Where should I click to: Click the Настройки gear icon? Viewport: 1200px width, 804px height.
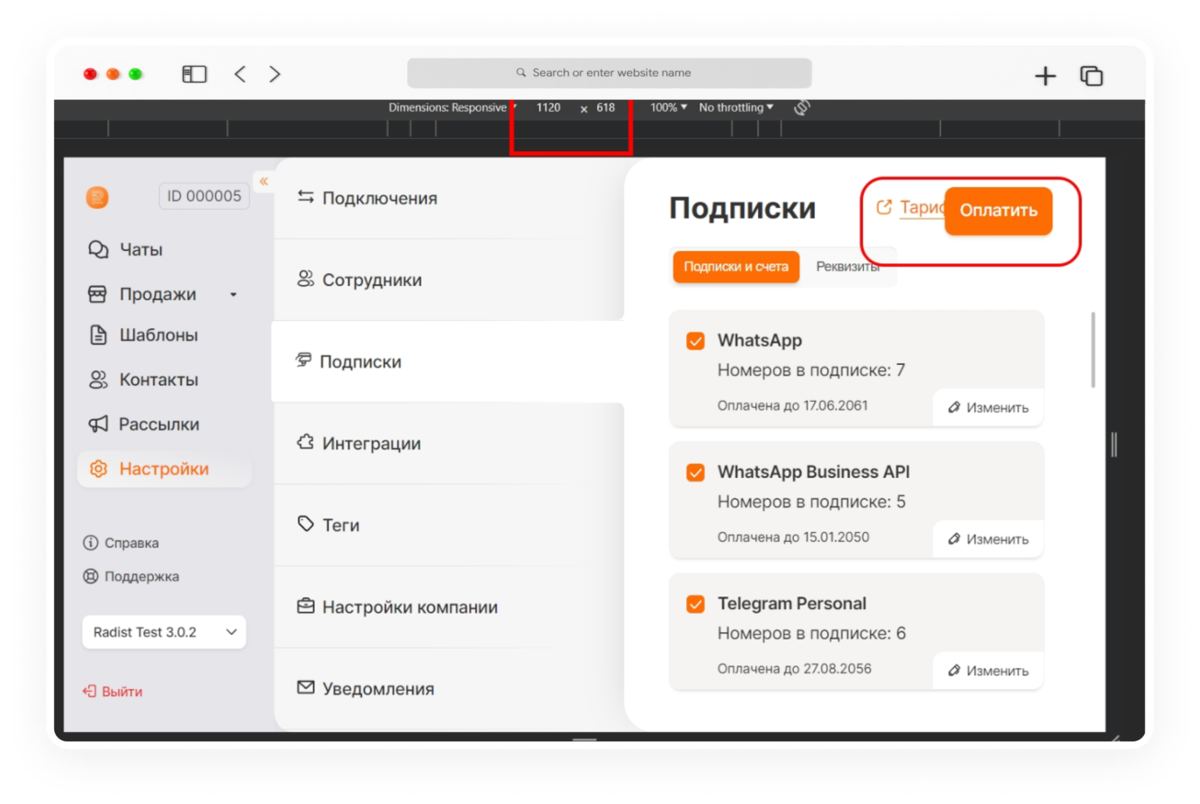[98, 469]
